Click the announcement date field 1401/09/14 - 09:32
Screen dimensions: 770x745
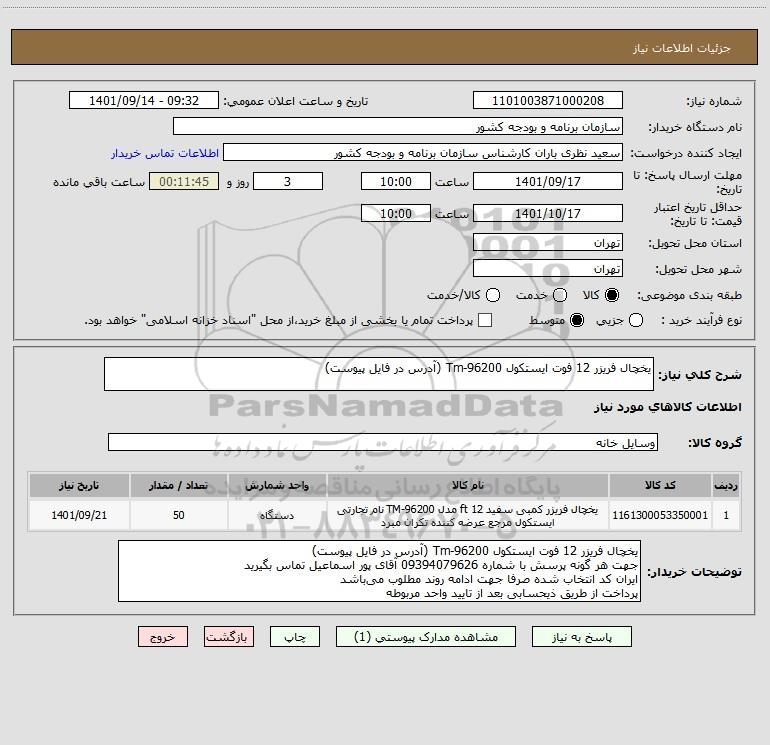pyautogui.click(x=144, y=100)
